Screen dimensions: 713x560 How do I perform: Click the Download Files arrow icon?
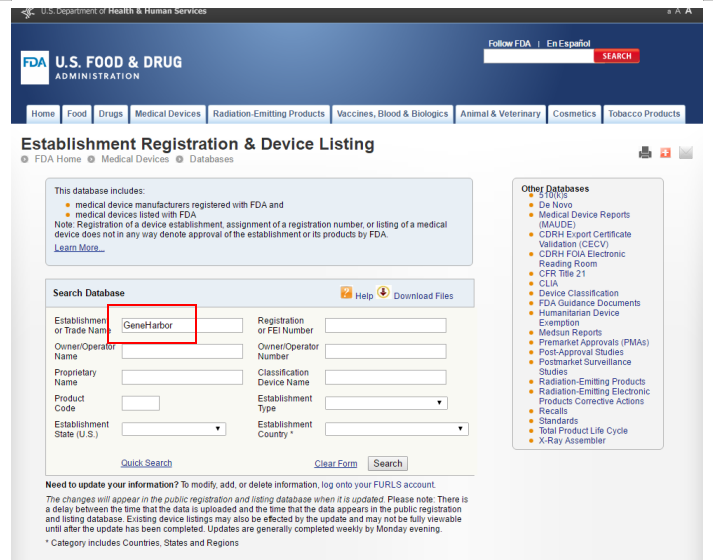pos(383,293)
